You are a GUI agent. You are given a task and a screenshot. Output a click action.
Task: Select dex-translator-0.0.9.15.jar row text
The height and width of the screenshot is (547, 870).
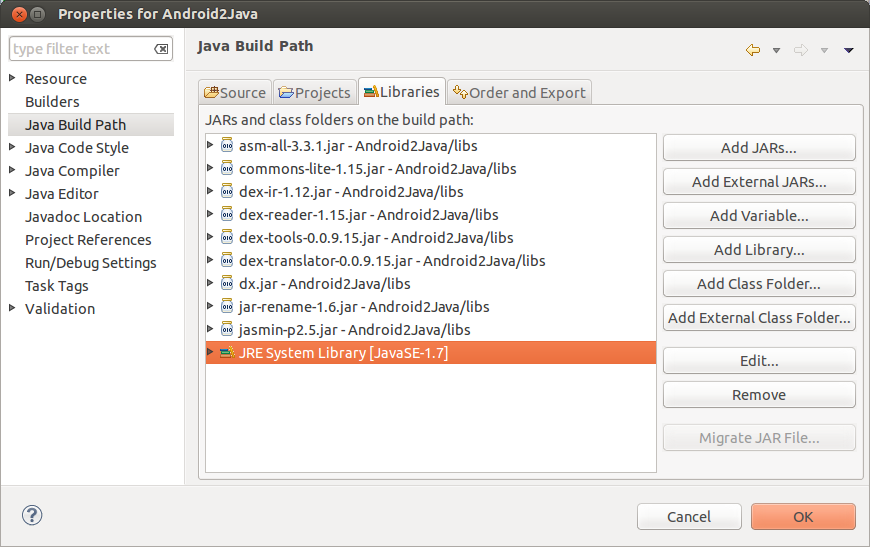click(x=392, y=261)
